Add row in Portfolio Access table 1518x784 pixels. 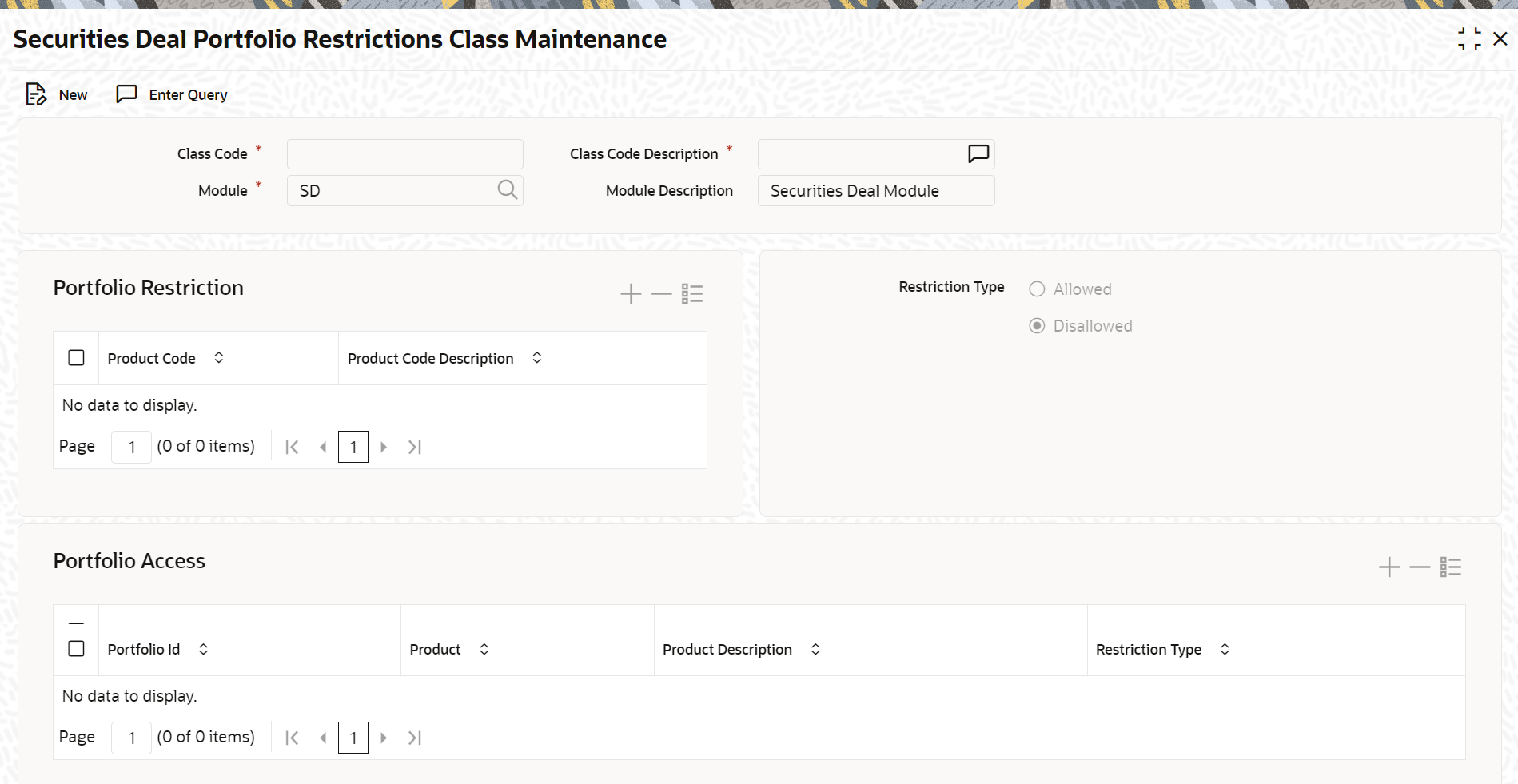point(1389,567)
